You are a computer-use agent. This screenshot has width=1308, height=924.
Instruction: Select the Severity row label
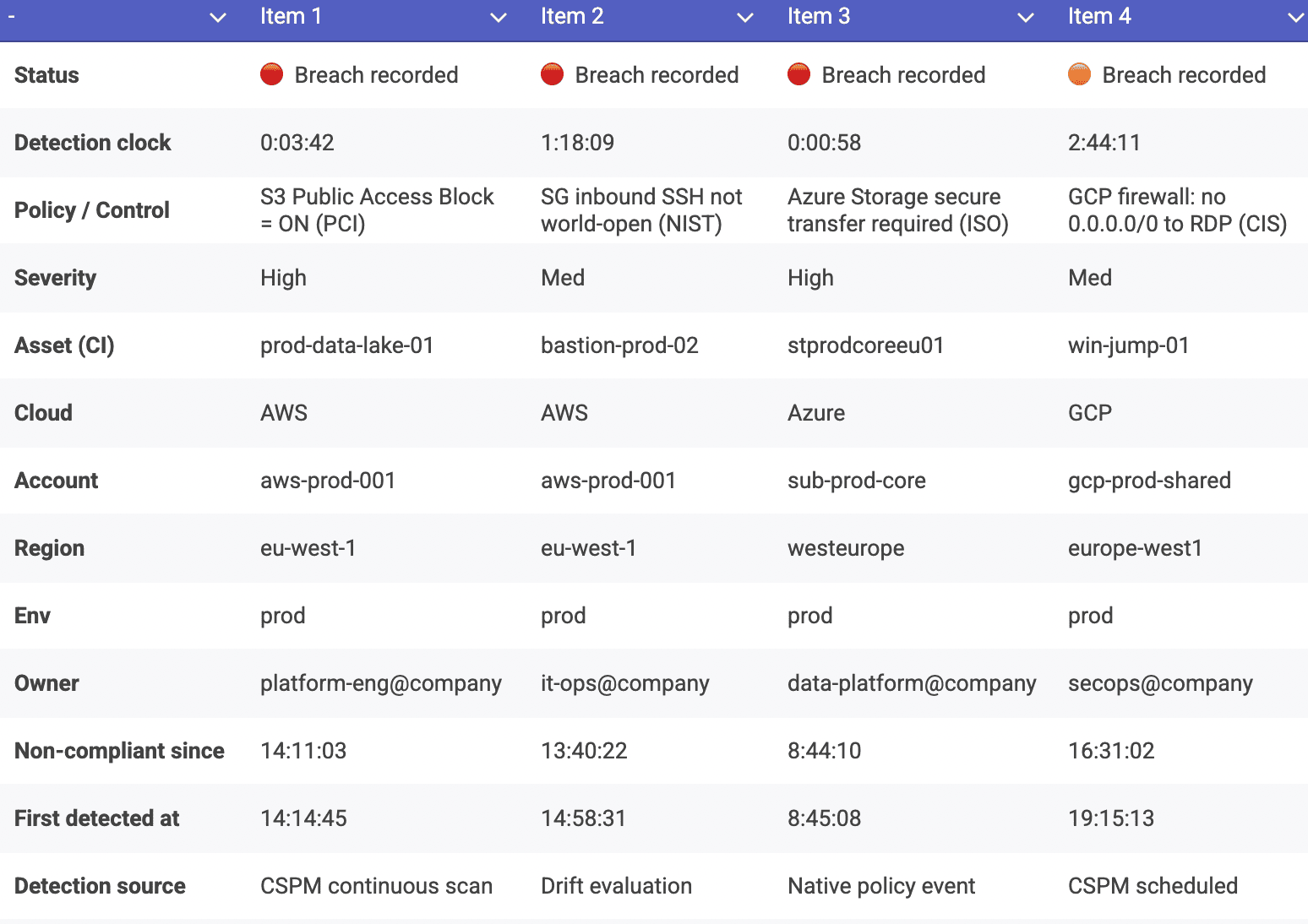pyautogui.click(x=55, y=278)
